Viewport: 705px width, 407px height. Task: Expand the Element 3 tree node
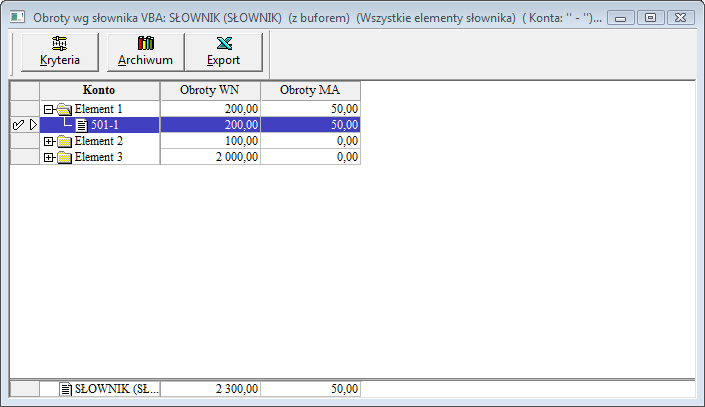point(49,157)
